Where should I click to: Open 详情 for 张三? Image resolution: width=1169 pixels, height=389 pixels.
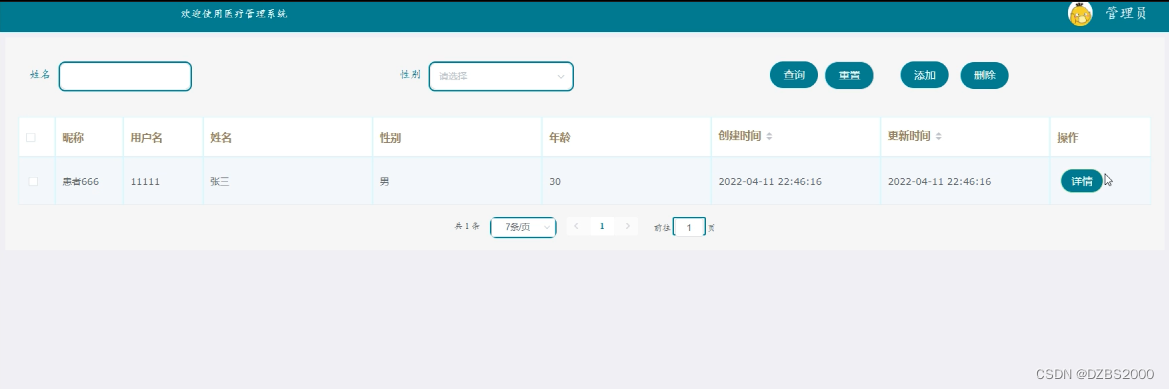(1082, 181)
